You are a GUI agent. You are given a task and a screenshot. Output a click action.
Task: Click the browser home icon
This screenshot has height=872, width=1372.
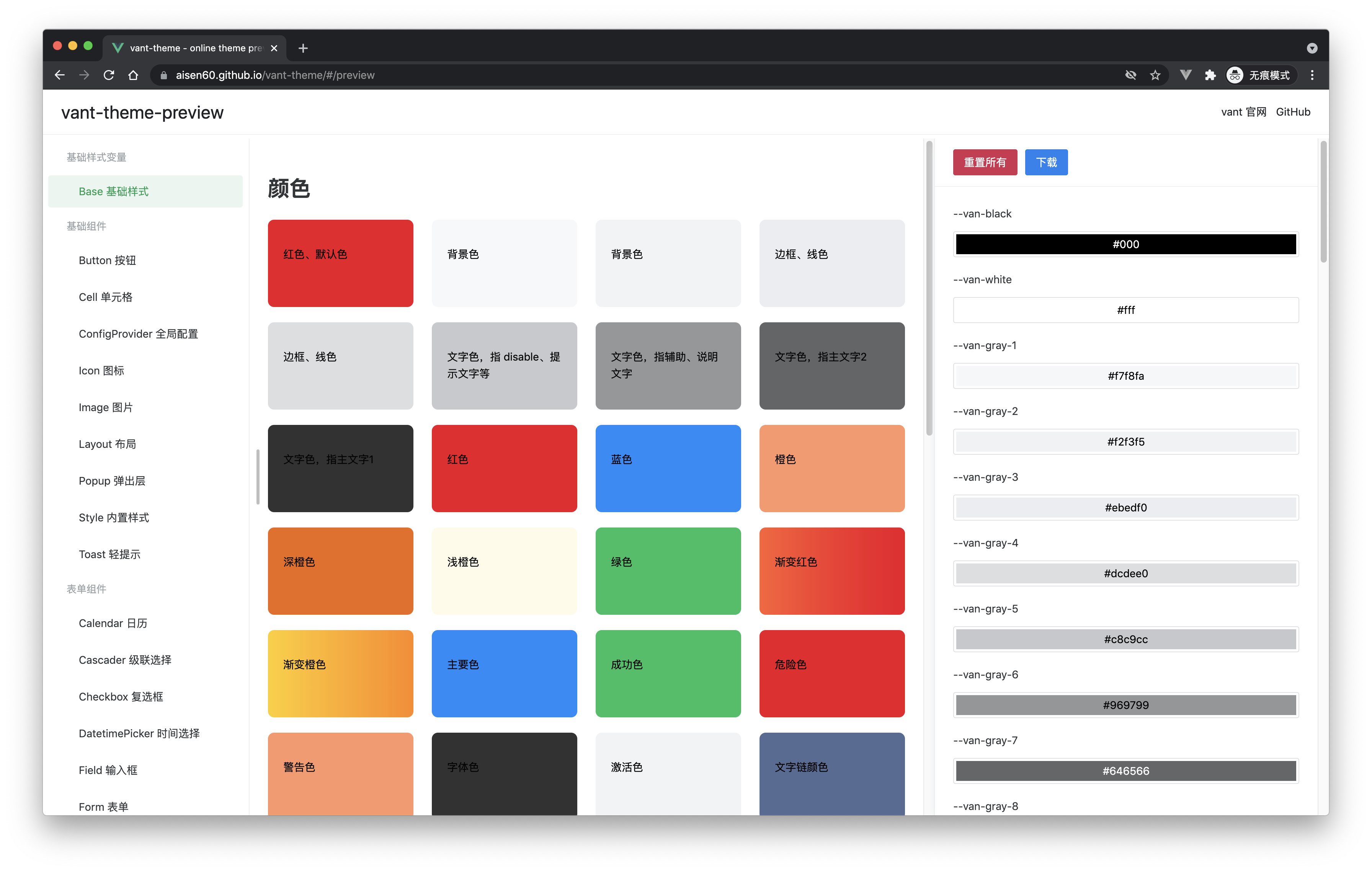coord(133,75)
